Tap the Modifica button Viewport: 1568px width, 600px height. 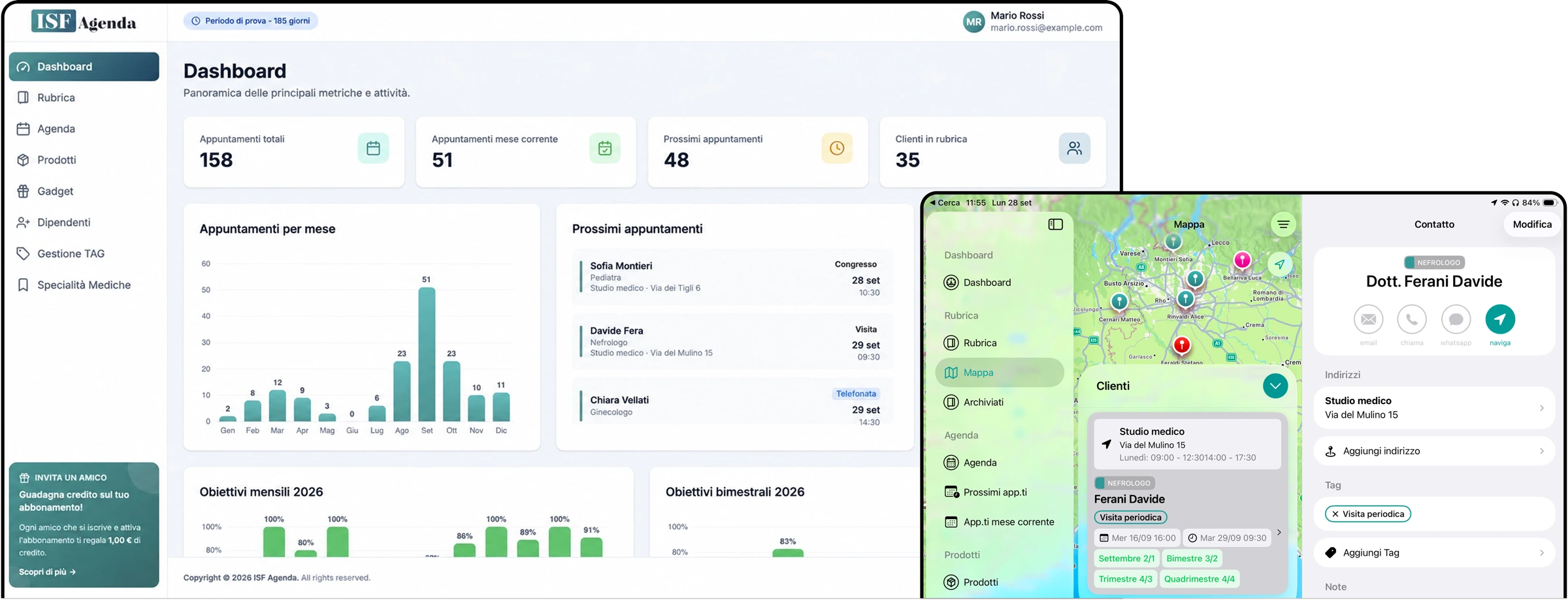1531,225
